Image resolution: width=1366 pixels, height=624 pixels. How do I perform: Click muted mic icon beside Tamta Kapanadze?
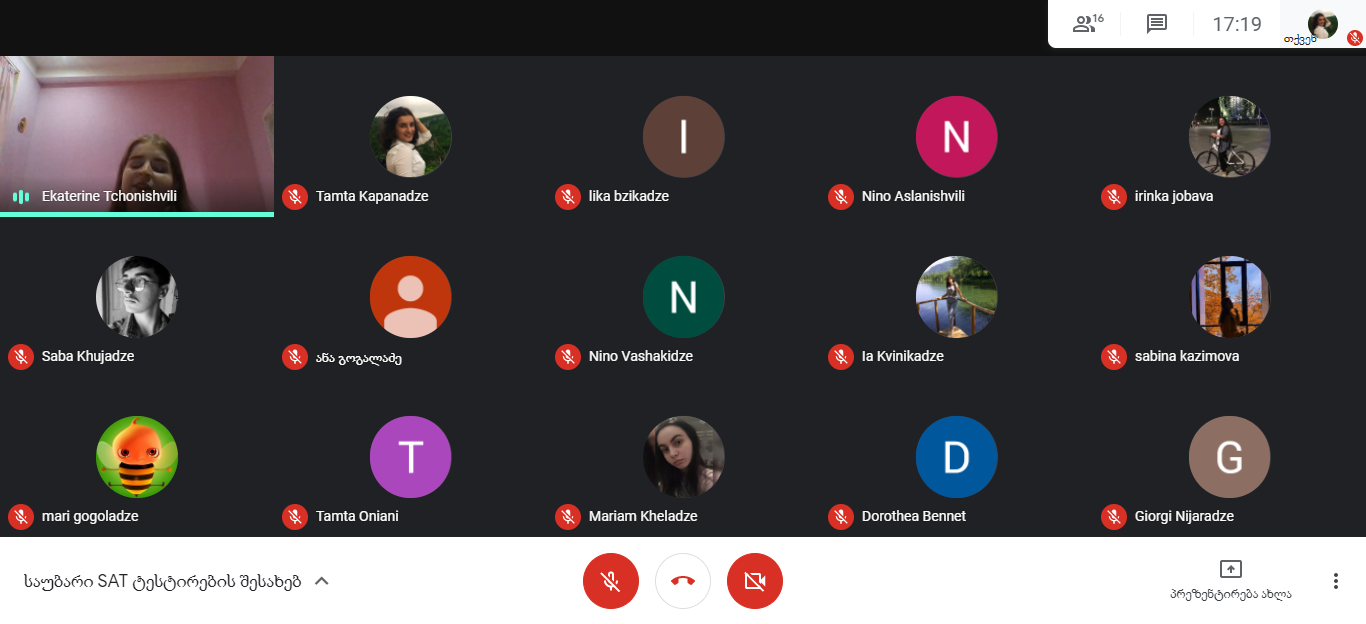click(295, 197)
